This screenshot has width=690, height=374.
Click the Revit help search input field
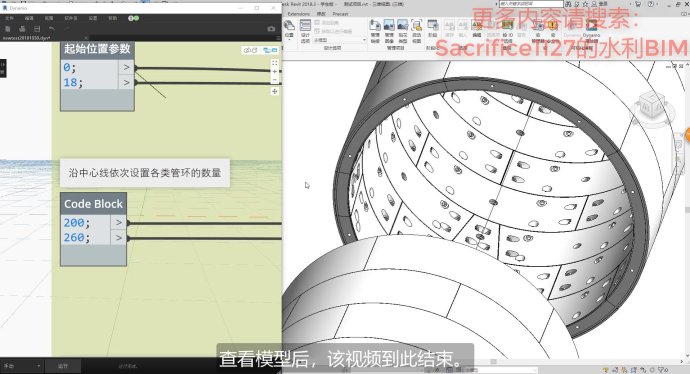pos(531,4)
